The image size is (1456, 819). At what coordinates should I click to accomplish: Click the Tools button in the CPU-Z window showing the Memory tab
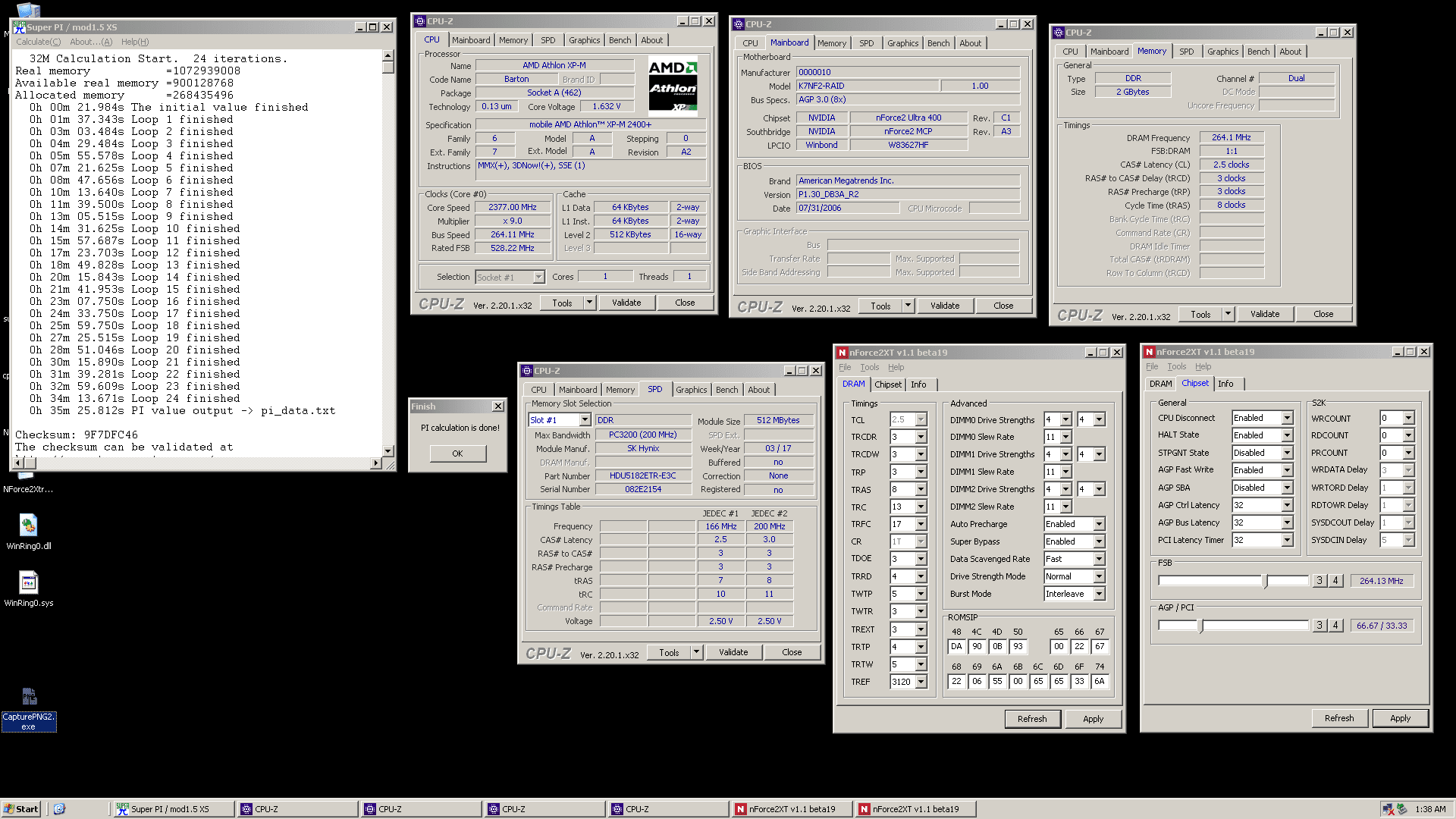point(1200,314)
